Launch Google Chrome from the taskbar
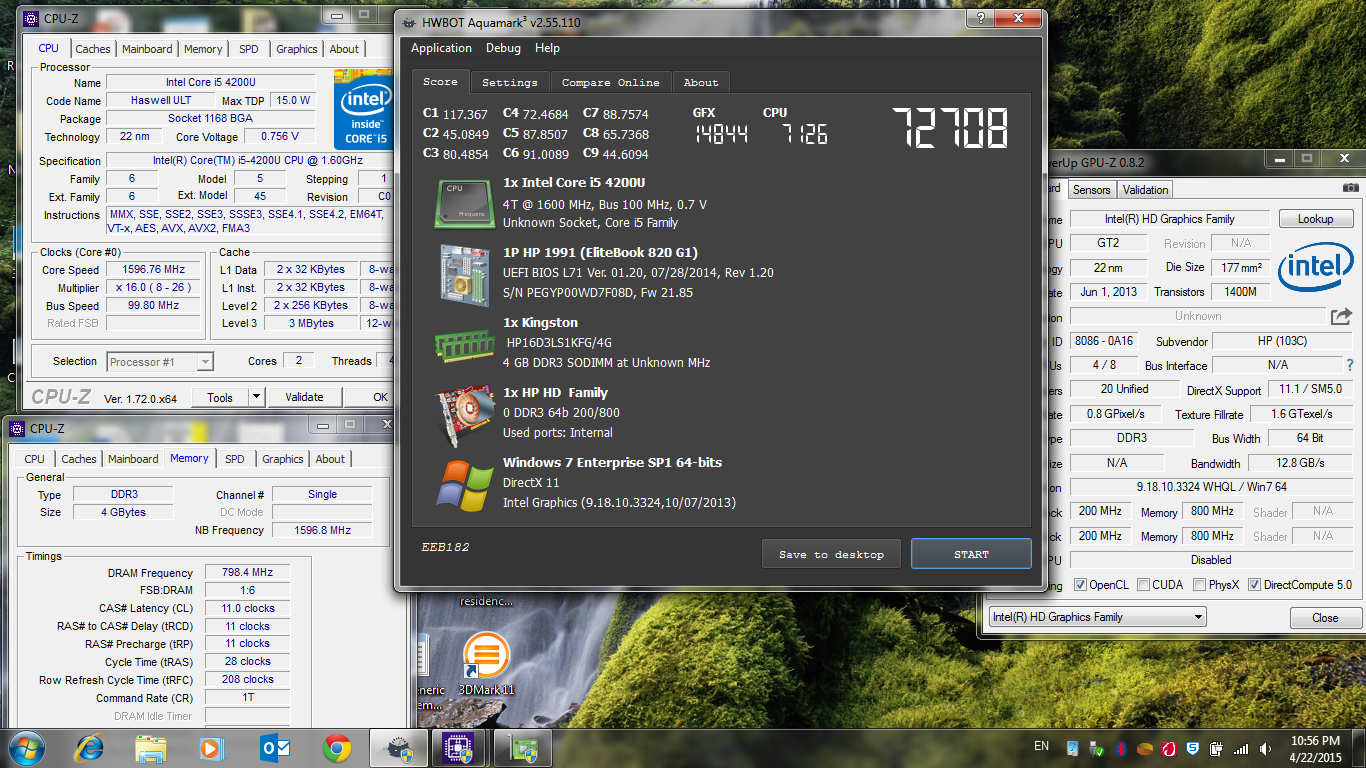The width and height of the screenshot is (1366, 768). (337, 747)
